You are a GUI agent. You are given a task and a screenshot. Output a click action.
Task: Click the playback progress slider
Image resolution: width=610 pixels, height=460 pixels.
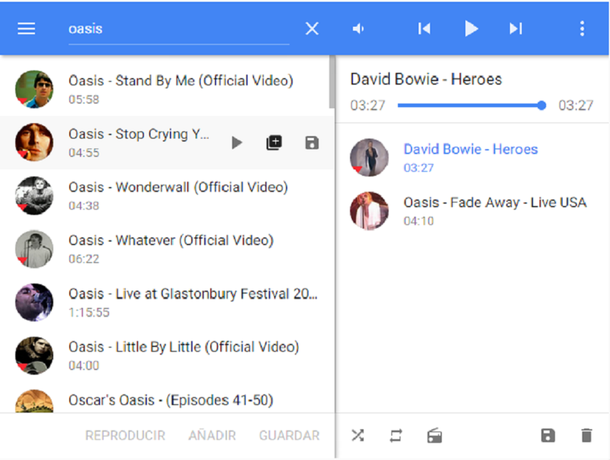pos(472,105)
